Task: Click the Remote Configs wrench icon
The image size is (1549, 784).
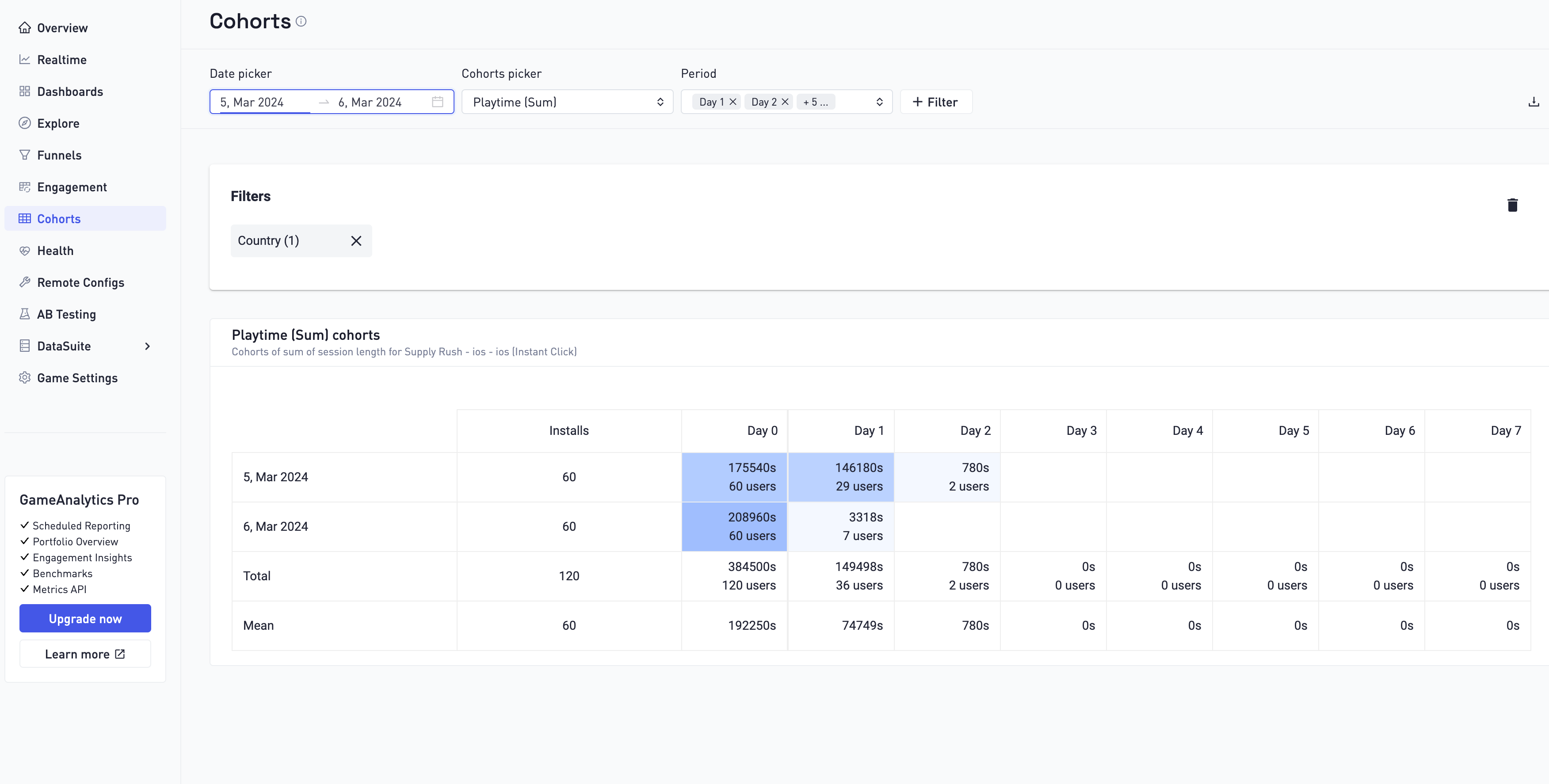Action: click(x=25, y=282)
